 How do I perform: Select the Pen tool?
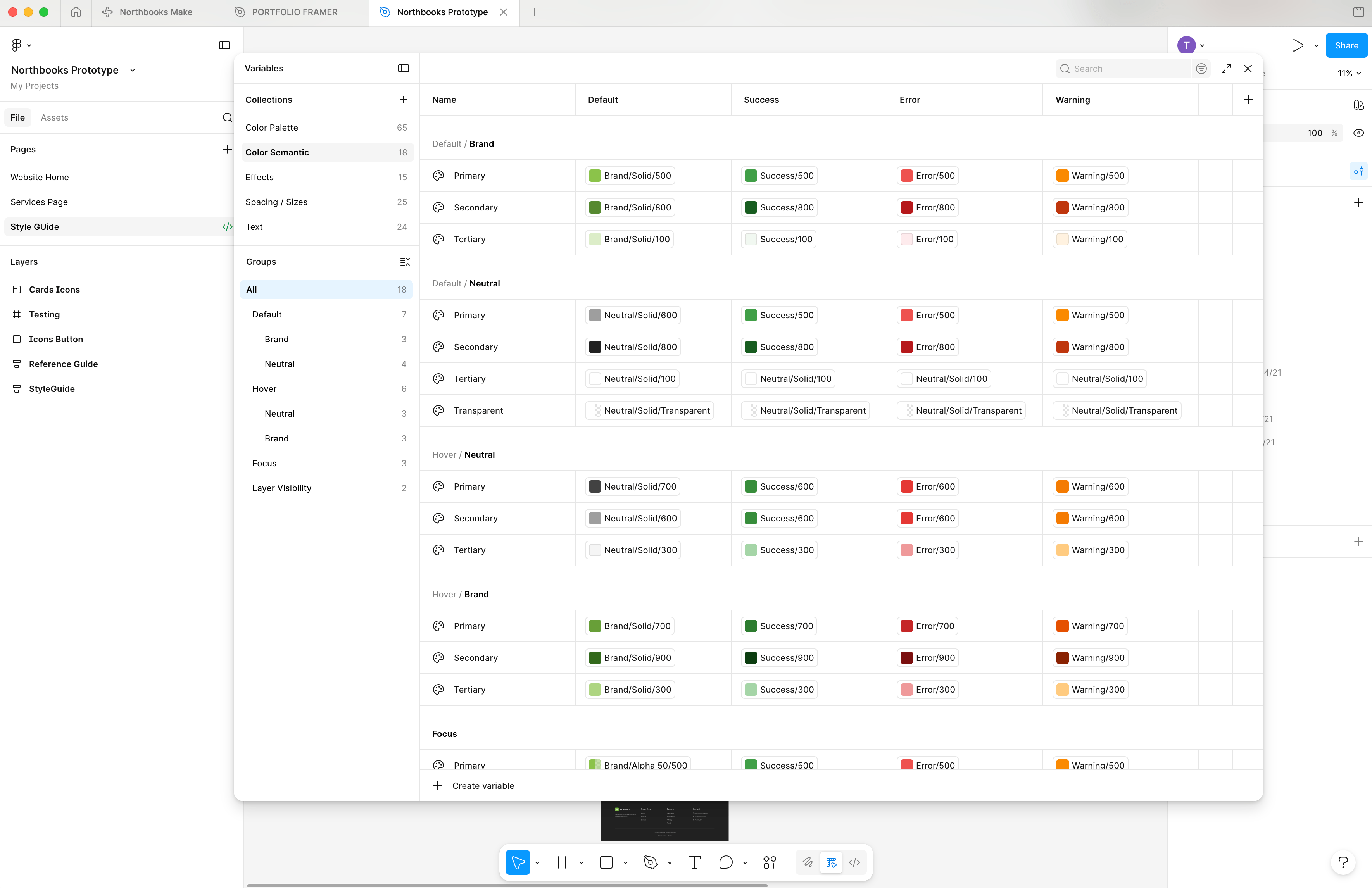[x=650, y=862]
